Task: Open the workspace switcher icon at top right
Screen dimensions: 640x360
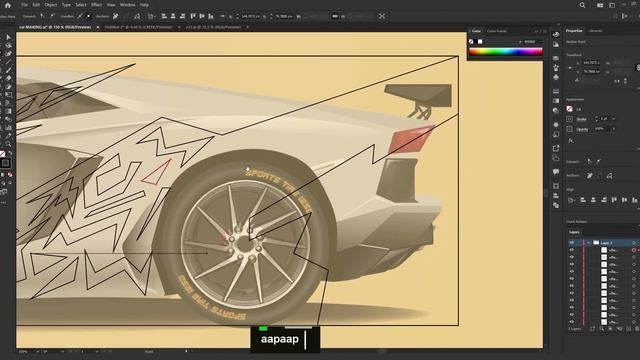Action: click(x=612, y=5)
